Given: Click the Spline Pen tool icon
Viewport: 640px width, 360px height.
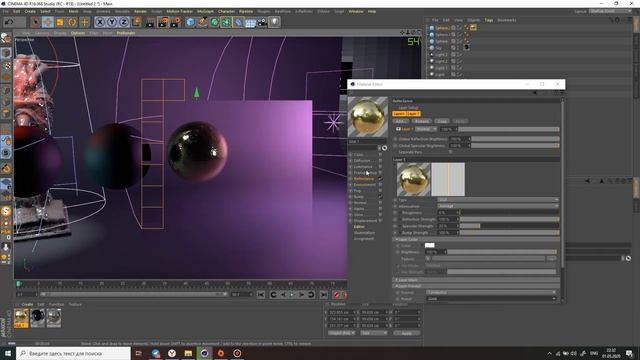Looking at the screenshot, I should (x=202, y=22).
